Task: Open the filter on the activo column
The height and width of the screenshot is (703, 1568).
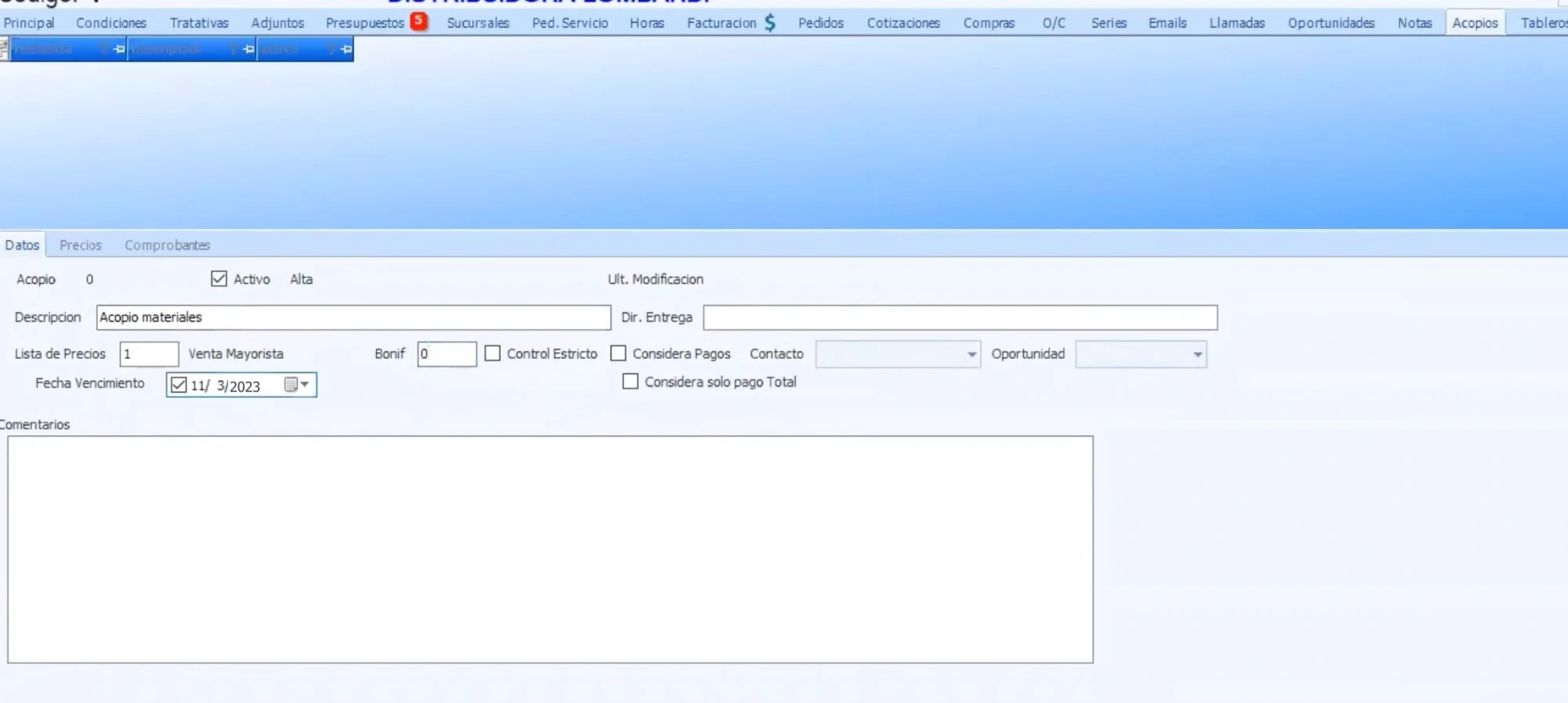Action: [x=331, y=49]
